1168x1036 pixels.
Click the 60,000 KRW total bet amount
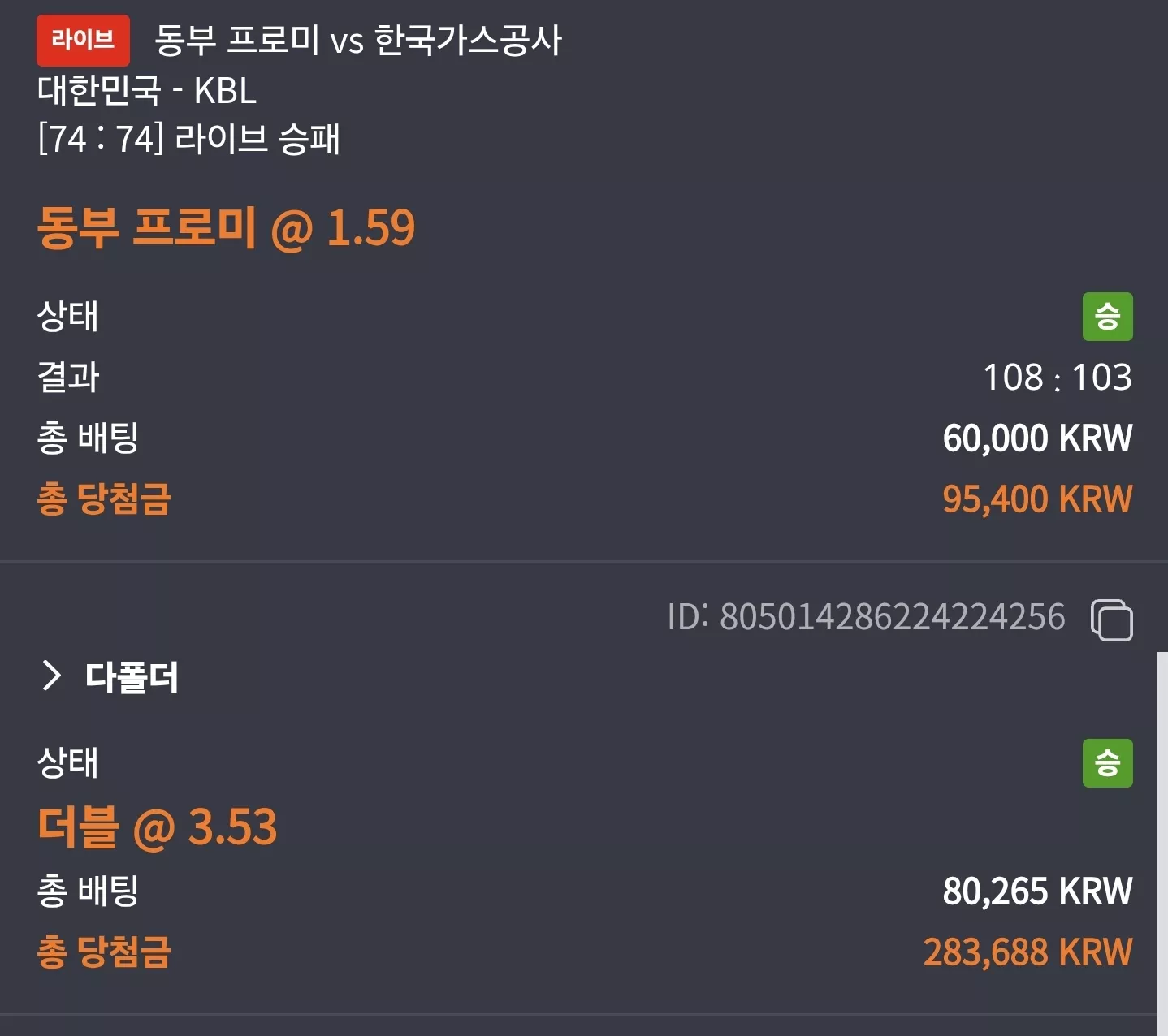click(x=1037, y=438)
